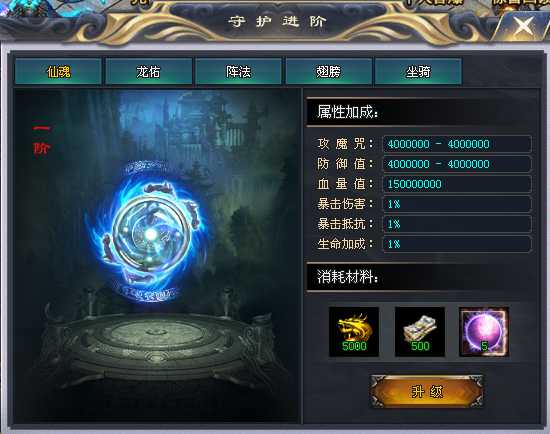Open the 坐骑 tab
550x434 pixels.
coord(418,72)
